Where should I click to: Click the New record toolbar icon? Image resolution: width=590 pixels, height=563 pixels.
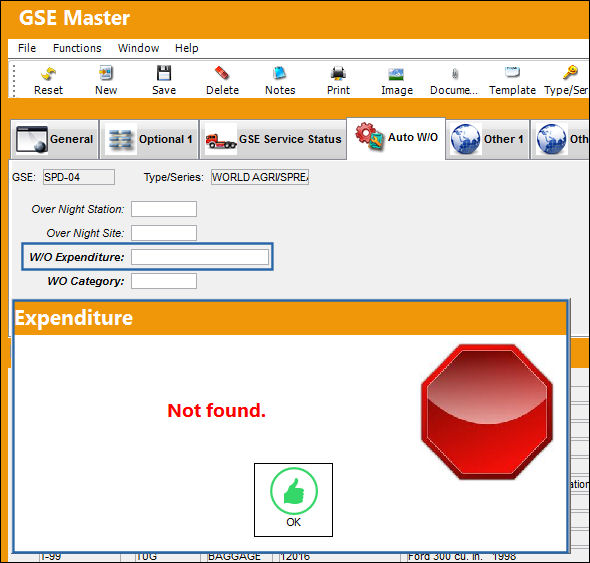click(106, 80)
